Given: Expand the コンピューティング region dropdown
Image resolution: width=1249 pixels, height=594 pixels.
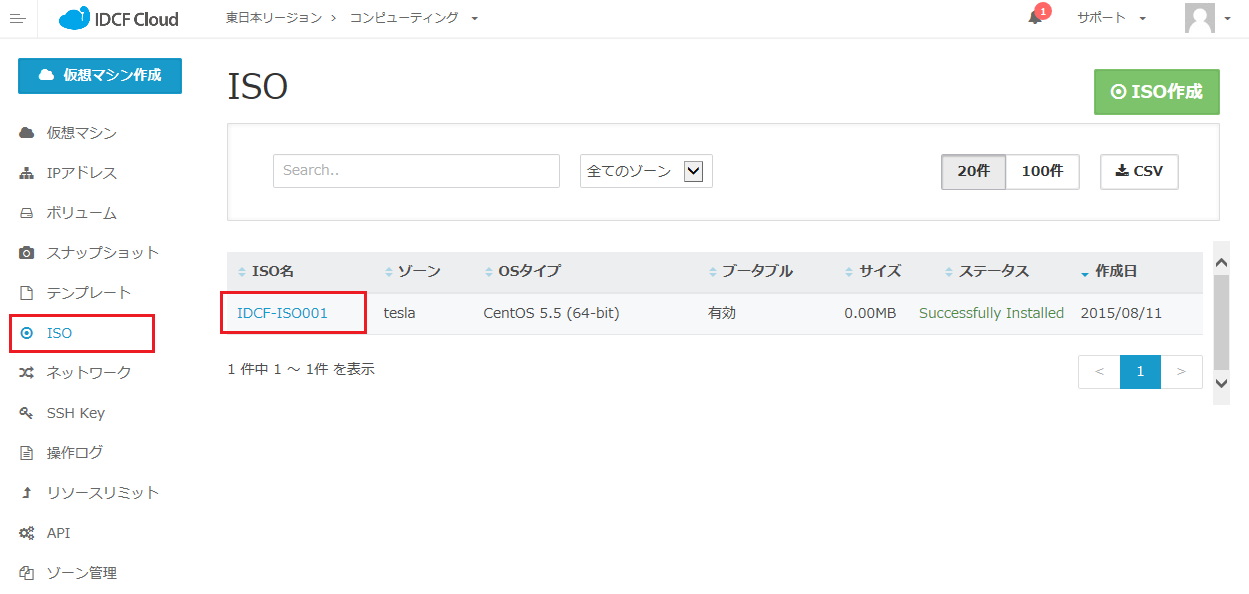Looking at the screenshot, I should point(414,18).
